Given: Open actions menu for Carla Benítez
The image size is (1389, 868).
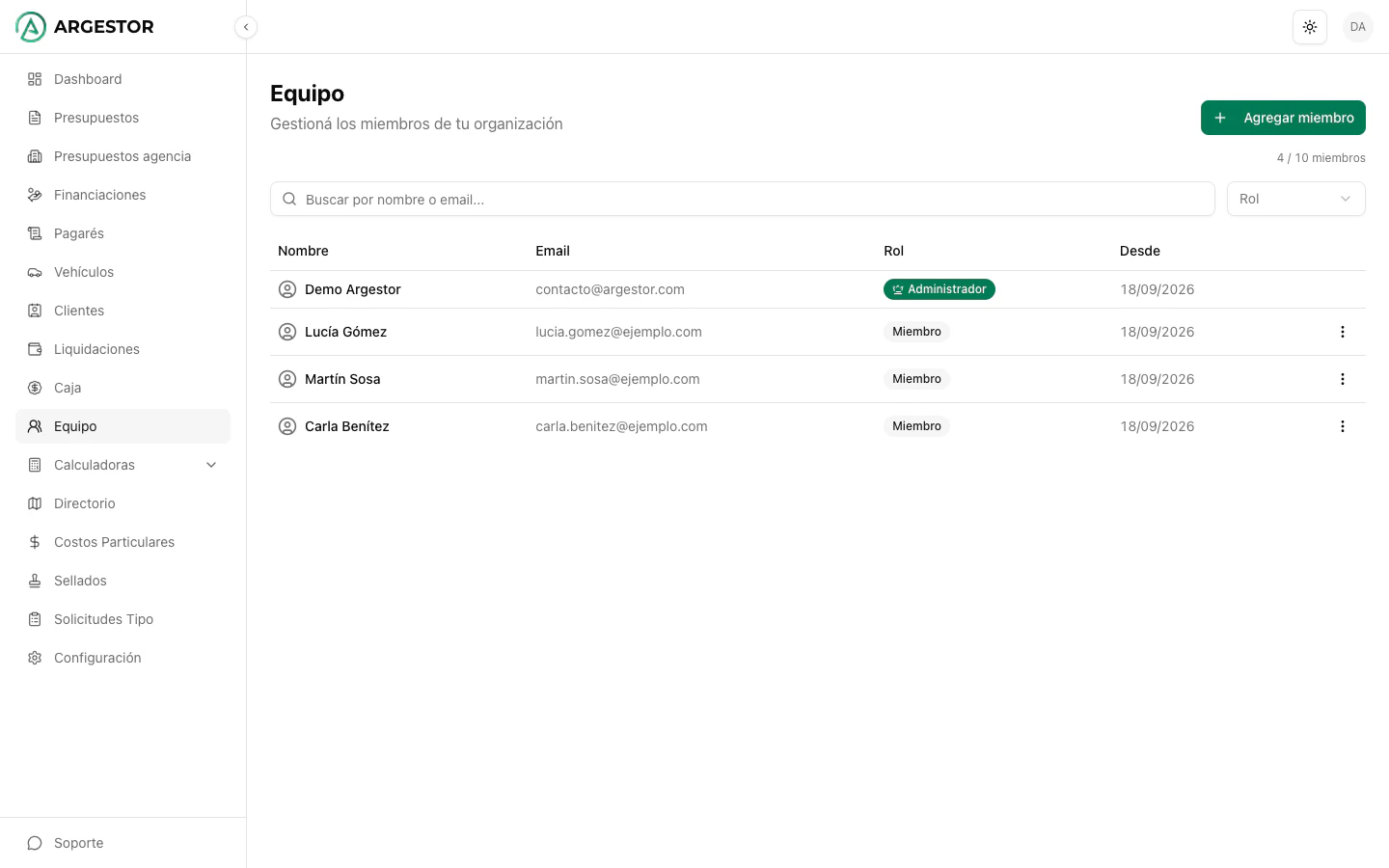Looking at the screenshot, I should tap(1342, 426).
